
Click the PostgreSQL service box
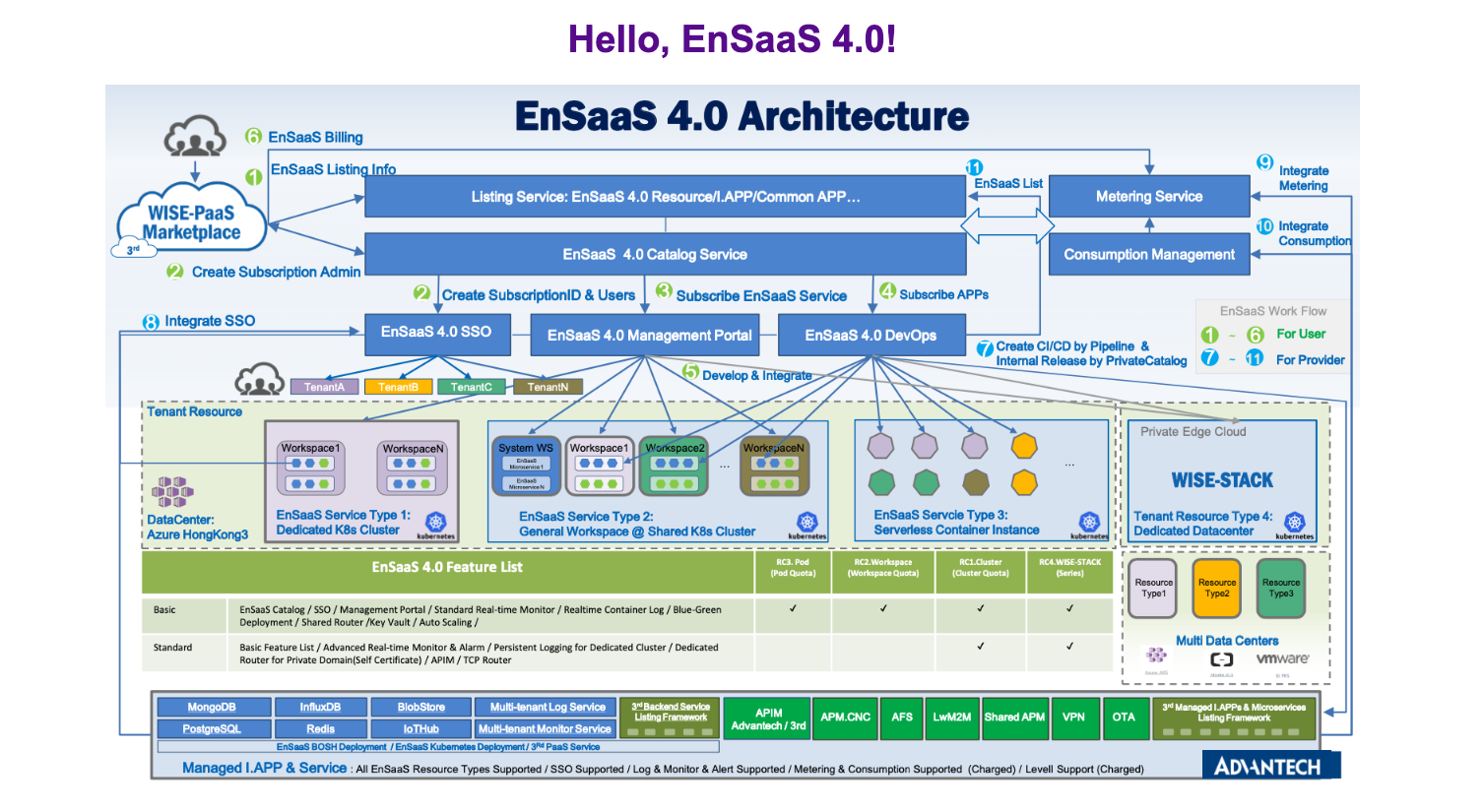(213, 729)
